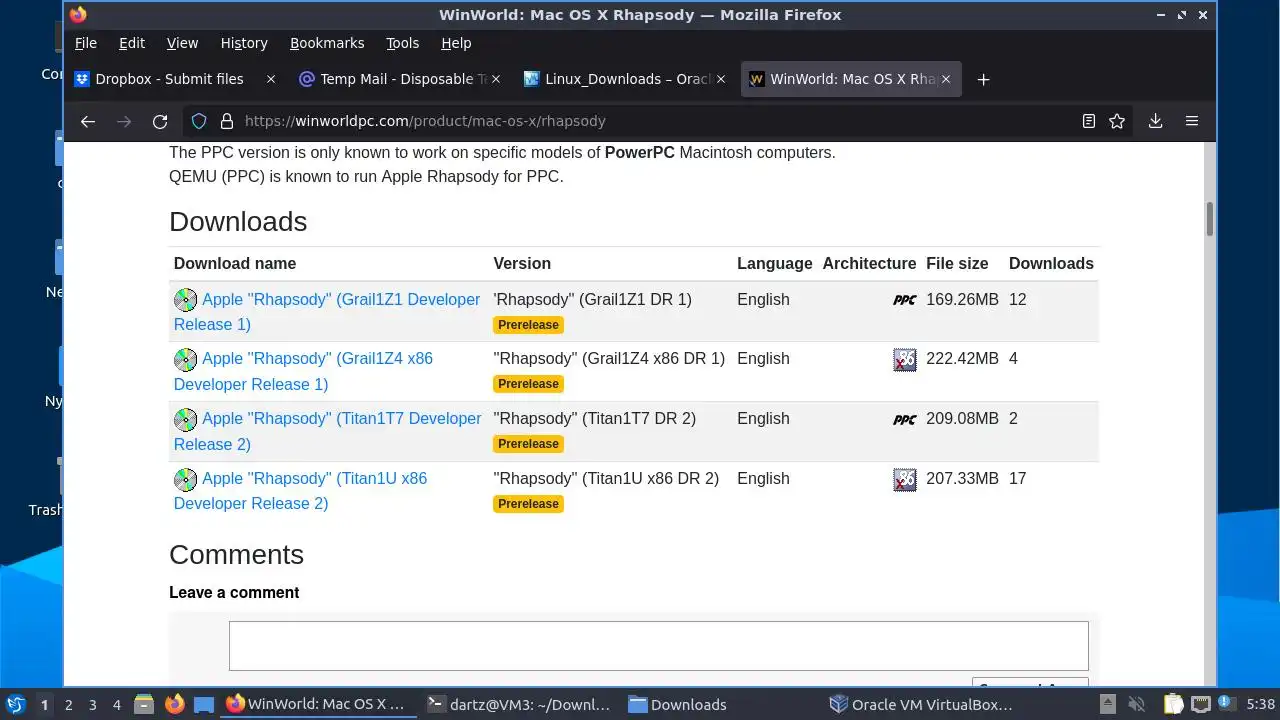Close the Temp Mail tab
Screen dimensions: 1280x720
(x=497, y=79)
